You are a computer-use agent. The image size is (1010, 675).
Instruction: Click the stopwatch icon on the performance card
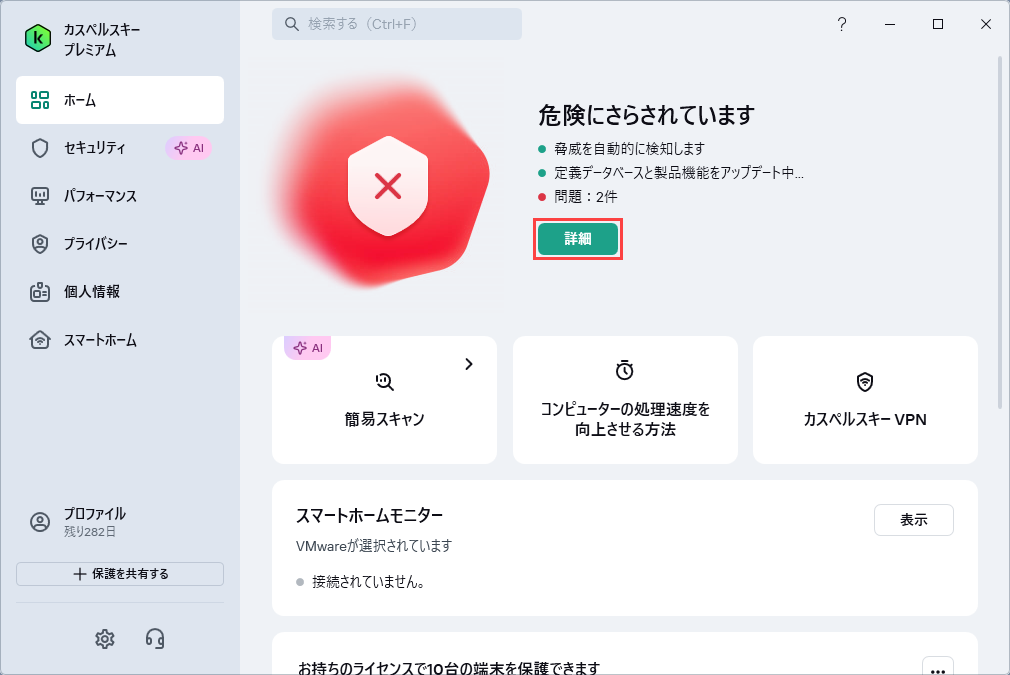pyautogui.click(x=625, y=370)
